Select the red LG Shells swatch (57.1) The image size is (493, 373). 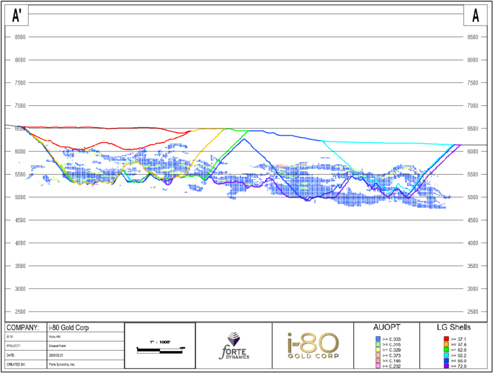(x=446, y=339)
